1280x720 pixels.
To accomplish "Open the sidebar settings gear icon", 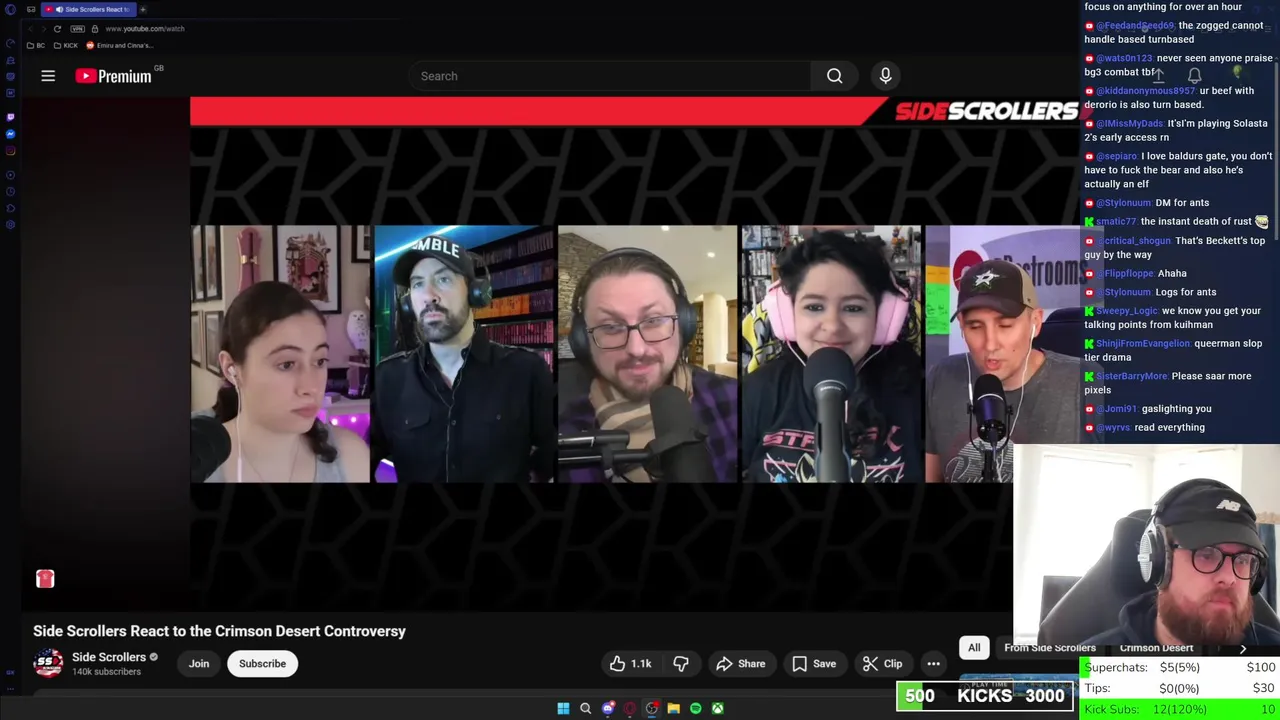I will (10, 225).
